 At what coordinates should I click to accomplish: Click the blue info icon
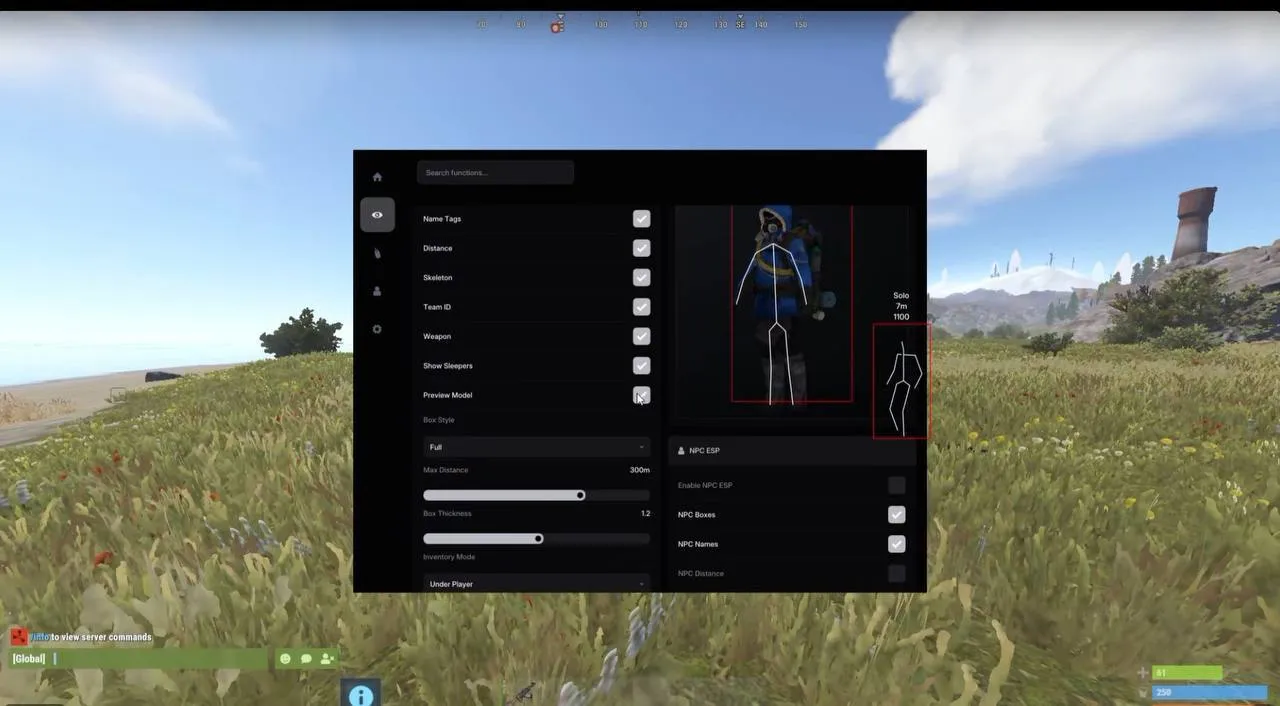(361, 695)
